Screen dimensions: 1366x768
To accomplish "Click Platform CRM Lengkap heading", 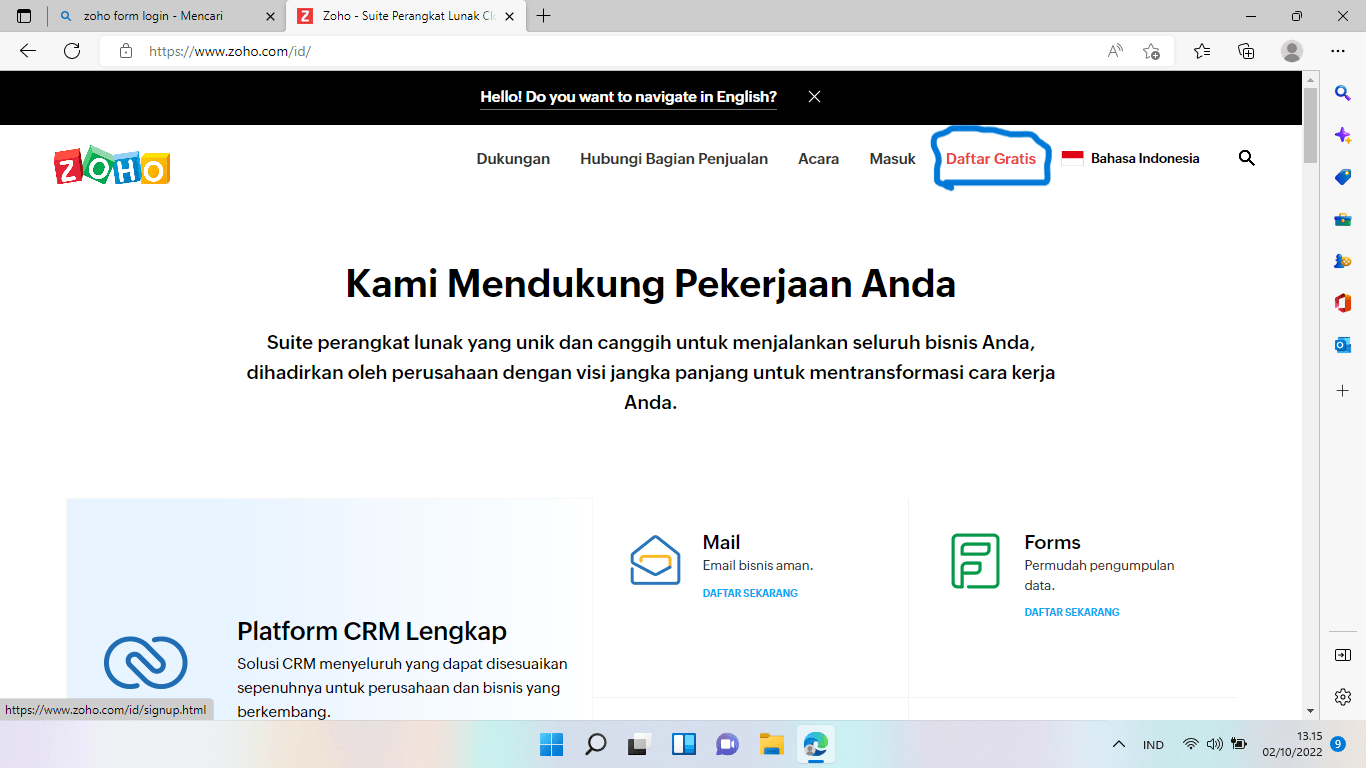I will 372,631.
